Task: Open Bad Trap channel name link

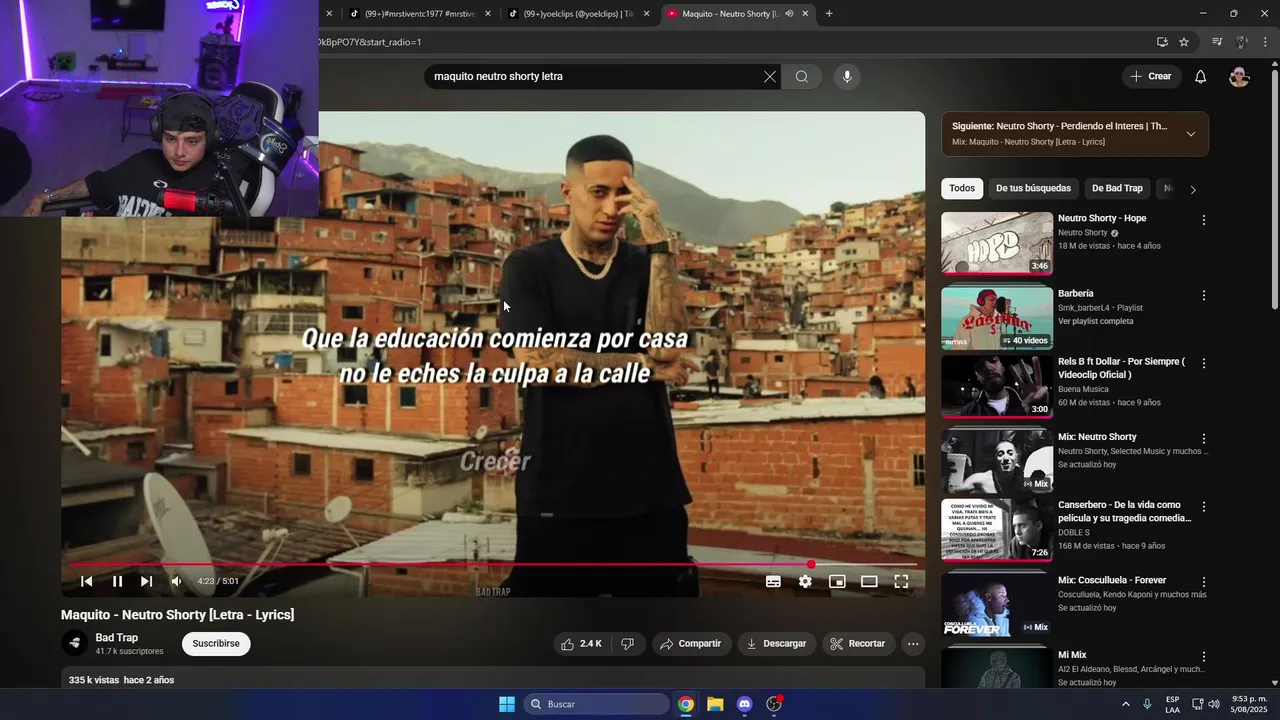Action: coord(117,638)
